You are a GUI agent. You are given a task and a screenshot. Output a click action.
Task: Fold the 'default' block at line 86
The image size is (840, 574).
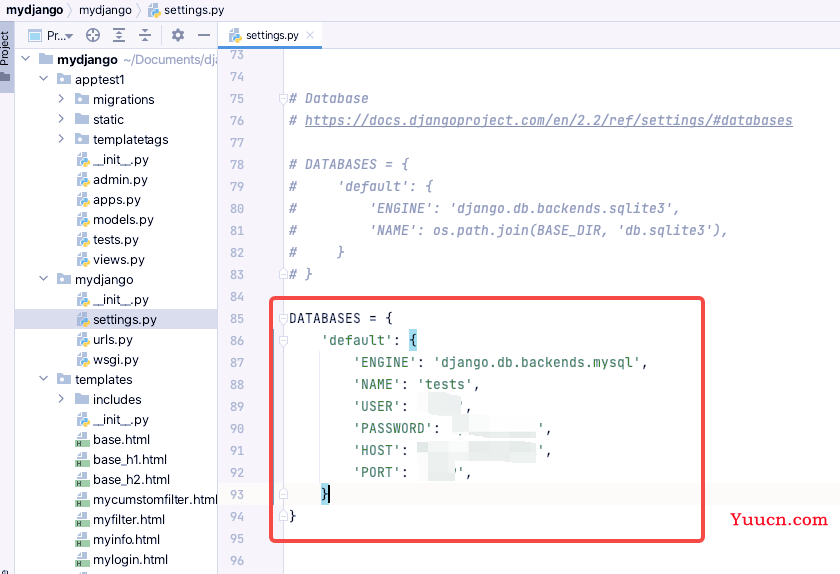pos(283,340)
